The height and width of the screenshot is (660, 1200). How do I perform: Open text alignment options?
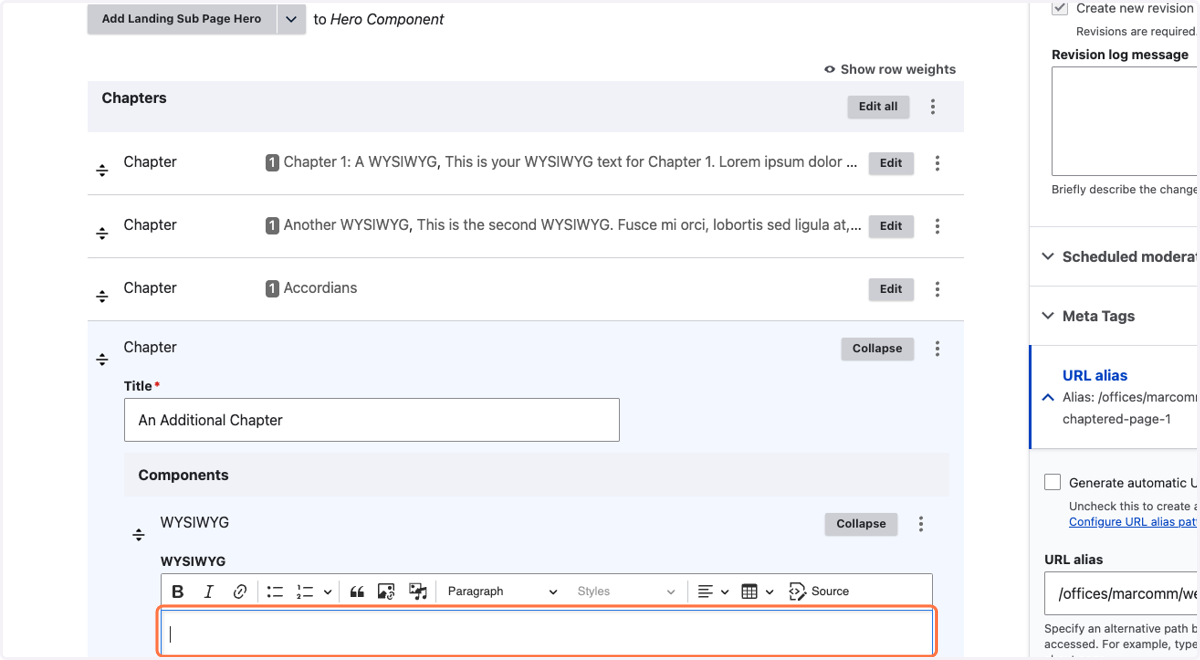[713, 591]
